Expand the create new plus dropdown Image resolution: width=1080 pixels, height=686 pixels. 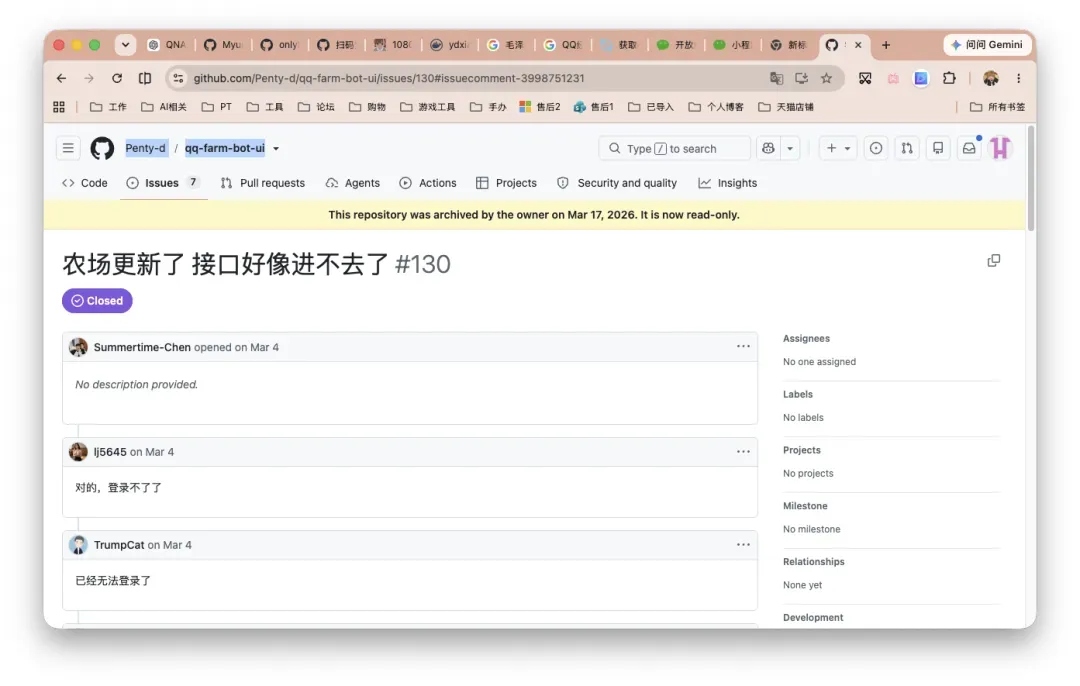pyautogui.click(x=838, y=148)
